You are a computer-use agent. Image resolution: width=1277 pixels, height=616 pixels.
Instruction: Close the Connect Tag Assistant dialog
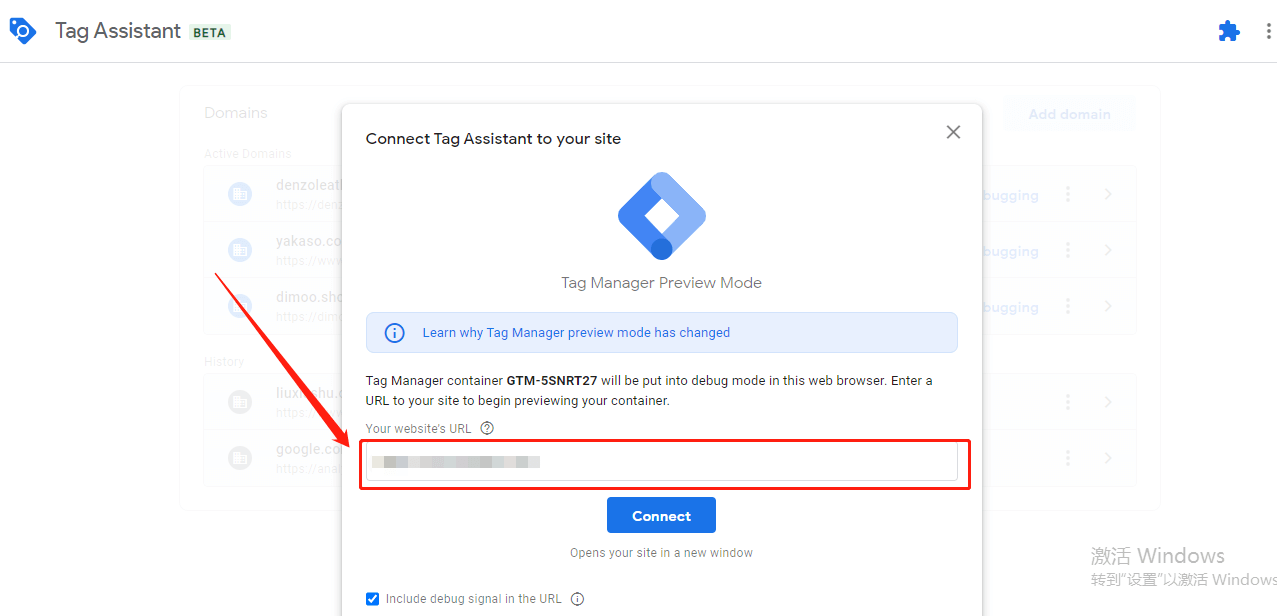click(953, 132)
